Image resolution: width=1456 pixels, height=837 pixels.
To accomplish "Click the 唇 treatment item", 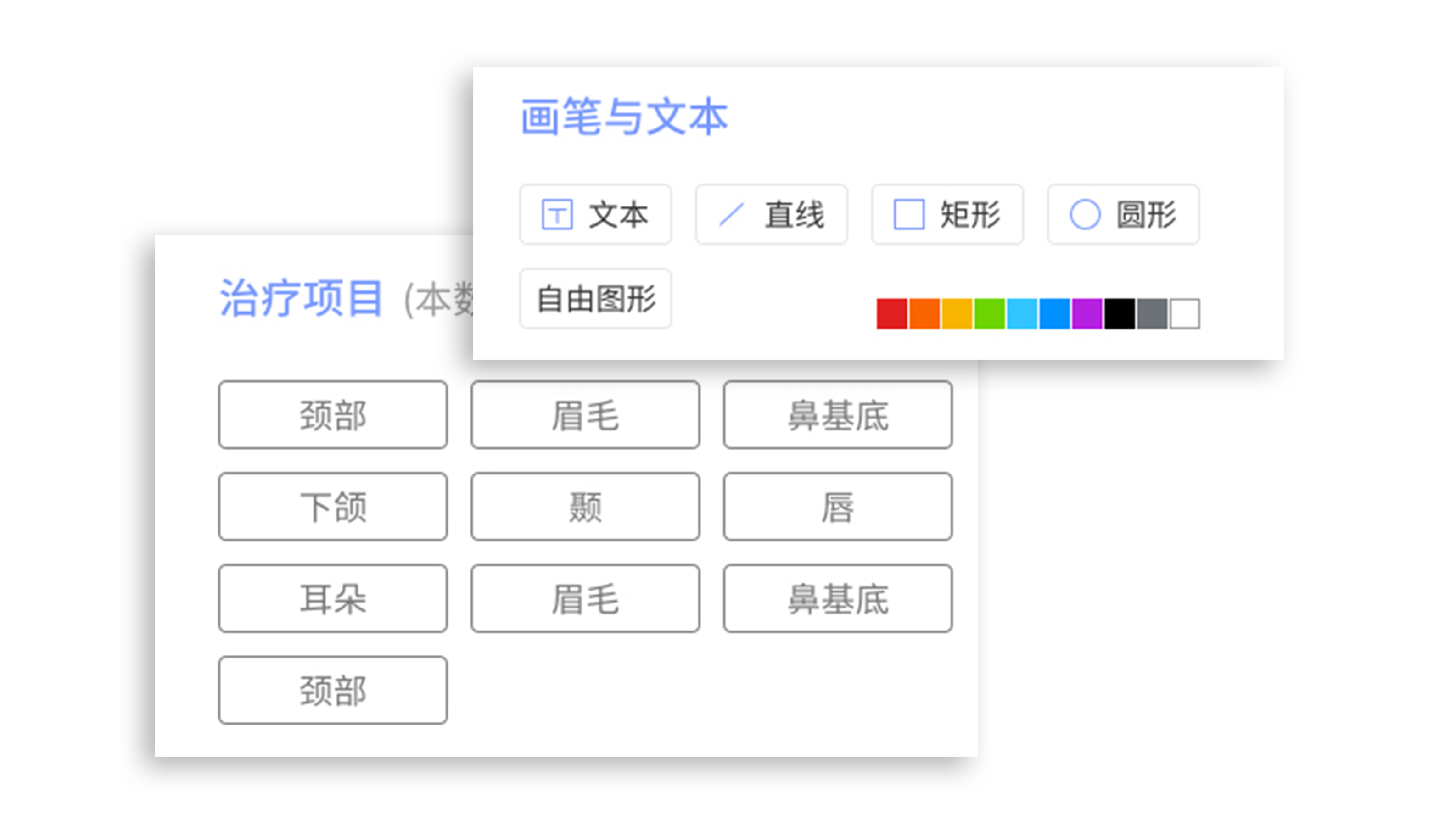I will coord(838,507).
